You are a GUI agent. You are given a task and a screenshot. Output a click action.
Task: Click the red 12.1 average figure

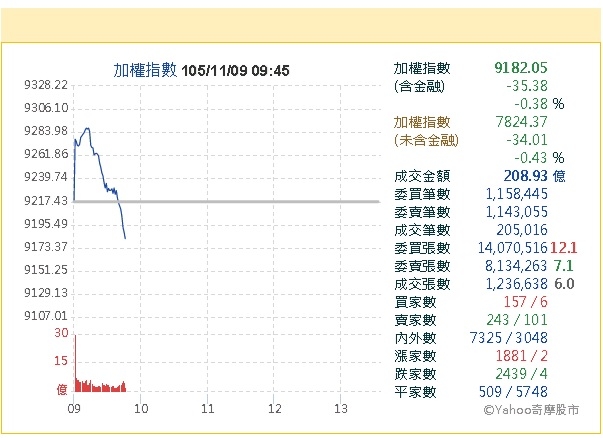(564, 248)
